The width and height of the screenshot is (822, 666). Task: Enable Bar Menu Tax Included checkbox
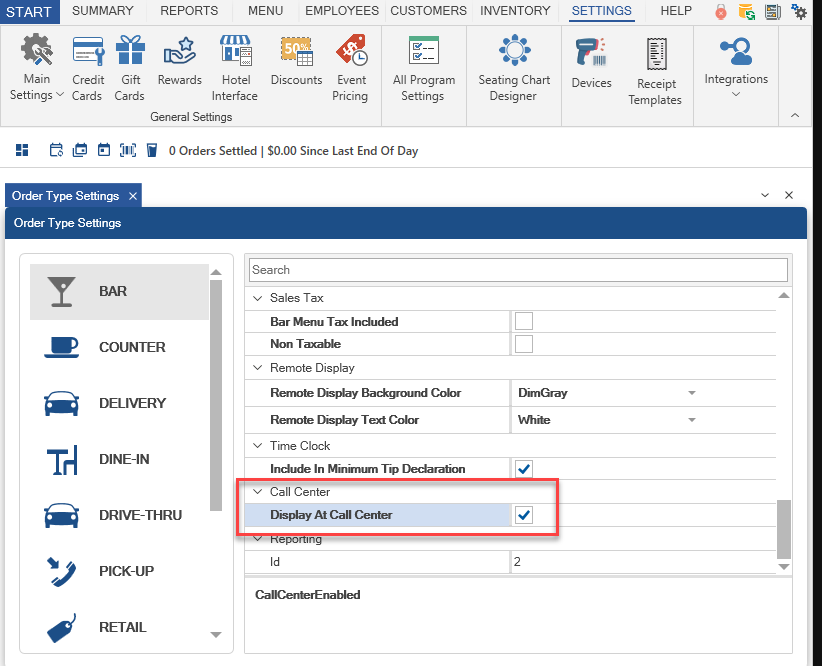(523, 322)
